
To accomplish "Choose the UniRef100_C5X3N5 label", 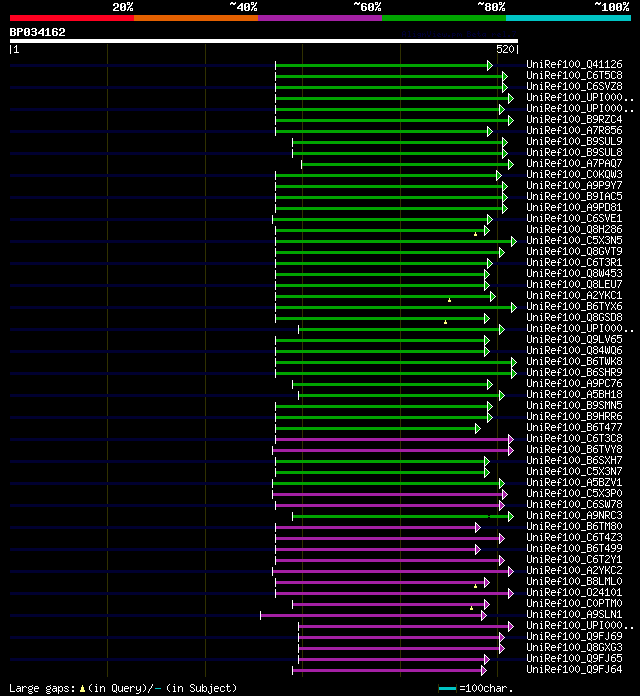I will [x=574, y=241].
